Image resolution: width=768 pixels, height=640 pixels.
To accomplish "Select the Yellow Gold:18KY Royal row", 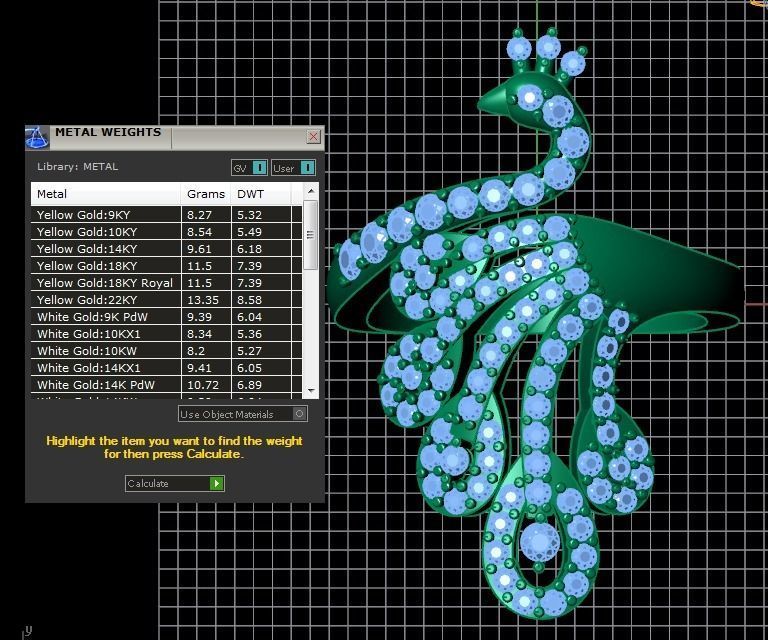I will pyautogui.click(x=167, y=283).
